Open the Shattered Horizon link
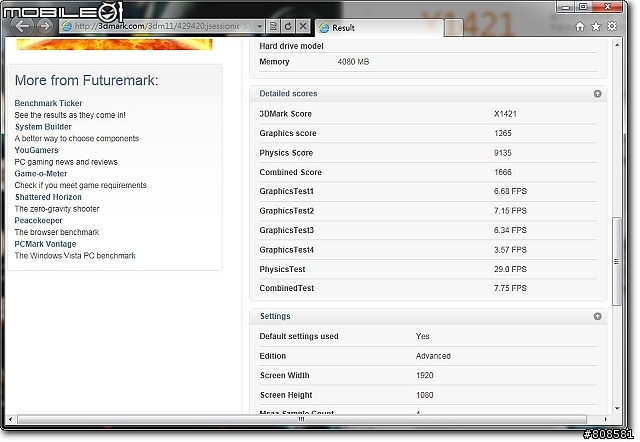Screen dimensions: 640x442 pos(48,197)
